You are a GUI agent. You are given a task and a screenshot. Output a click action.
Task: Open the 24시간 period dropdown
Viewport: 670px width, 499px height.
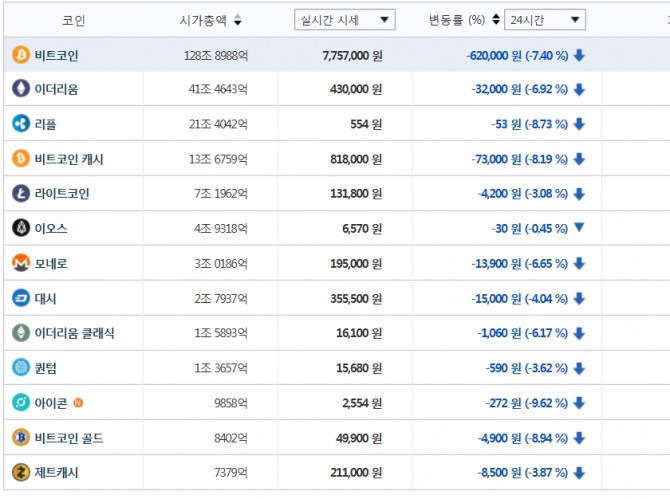[x=545, y=20]
